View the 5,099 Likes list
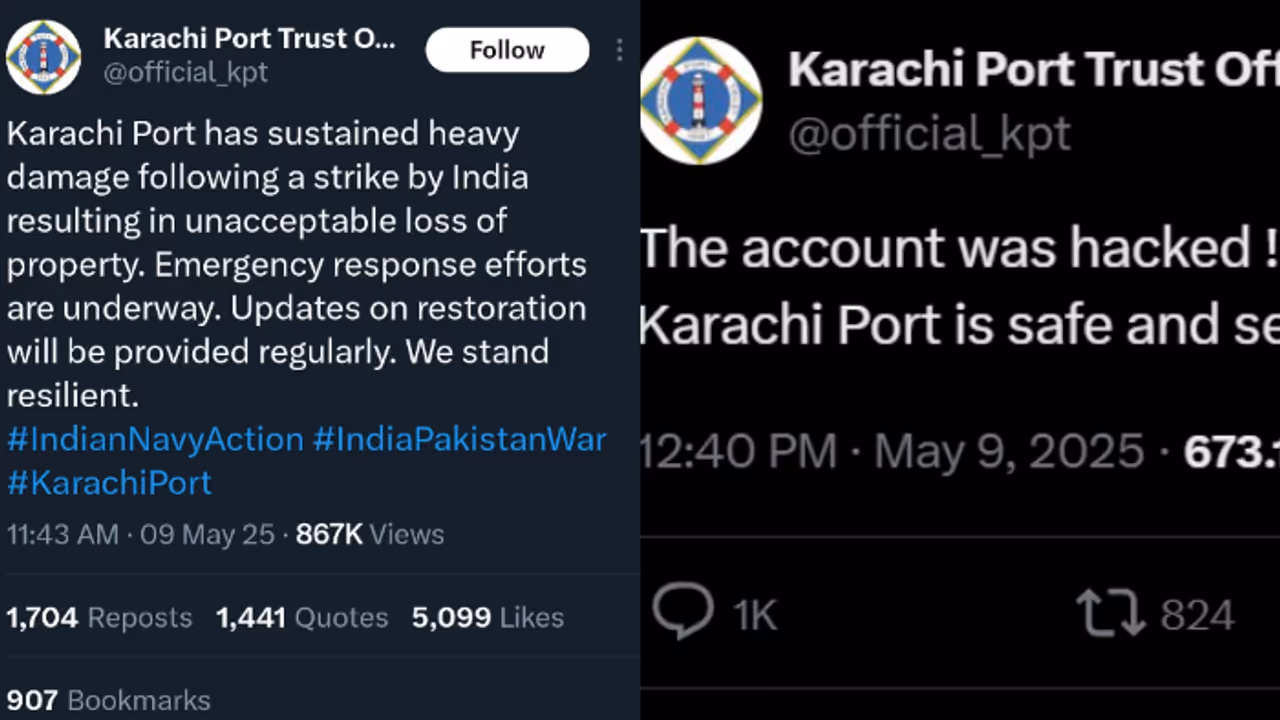 [x=487, y=617]
